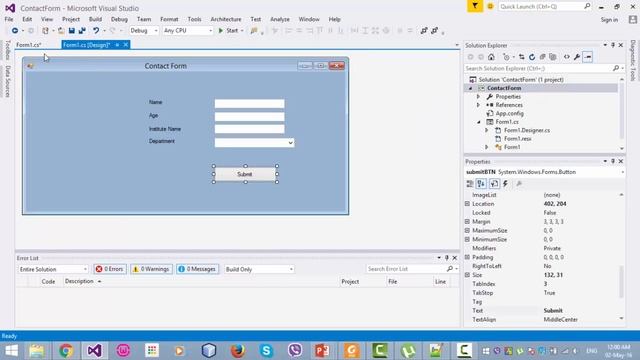This screenshot has height=360, width=640.
Task: Click the Open File folder icon
Action: 61,31
